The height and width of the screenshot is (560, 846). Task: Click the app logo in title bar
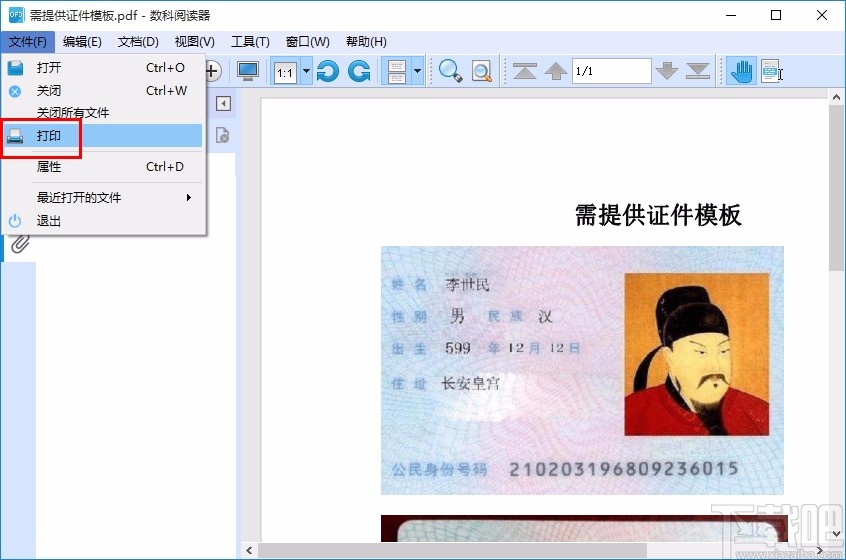click(x=16, y=15)
